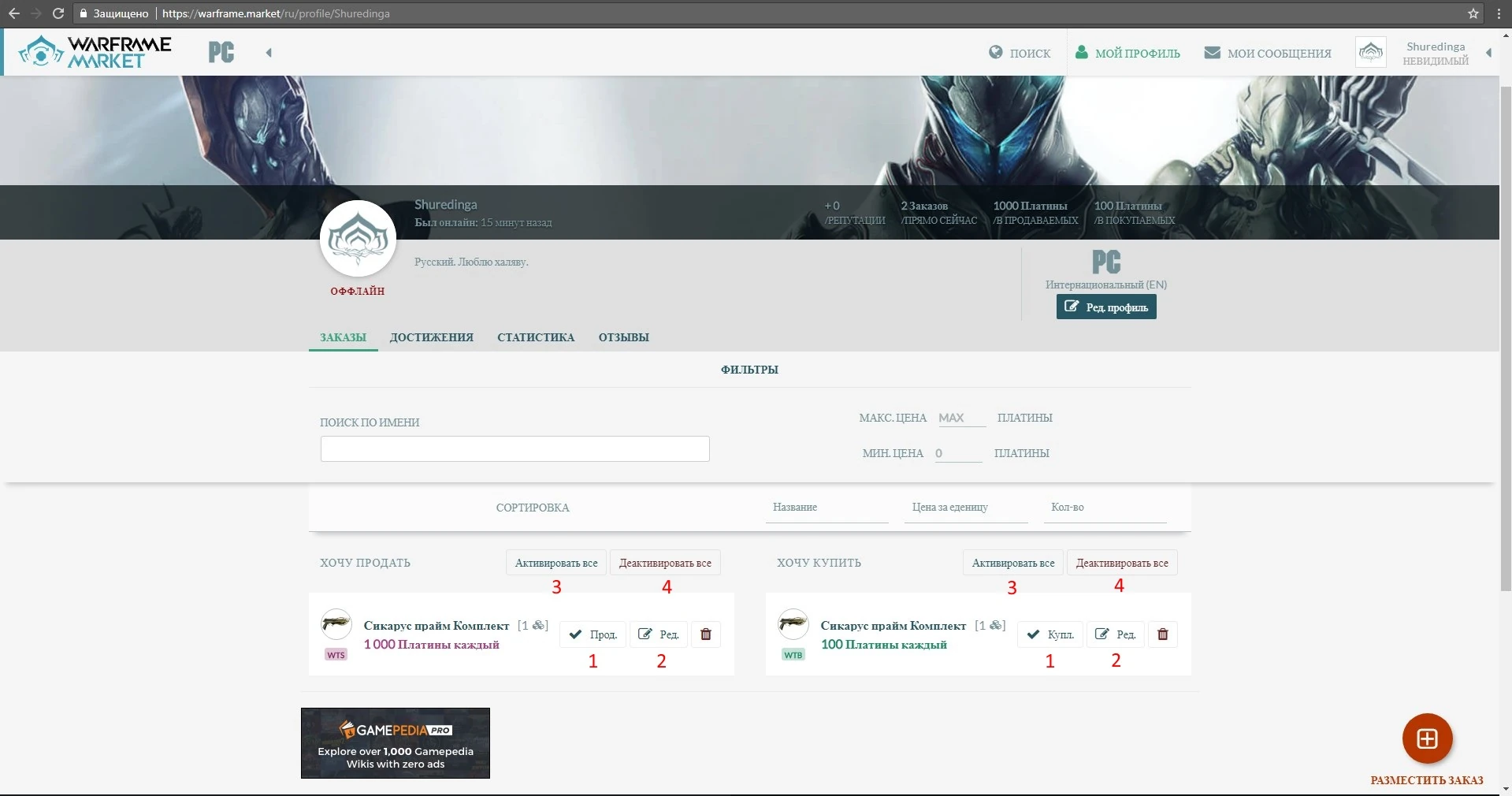1512x796 pixels.
Task: Click the 1000 Платины в продаваемых stat
Action: point(1035,213)
